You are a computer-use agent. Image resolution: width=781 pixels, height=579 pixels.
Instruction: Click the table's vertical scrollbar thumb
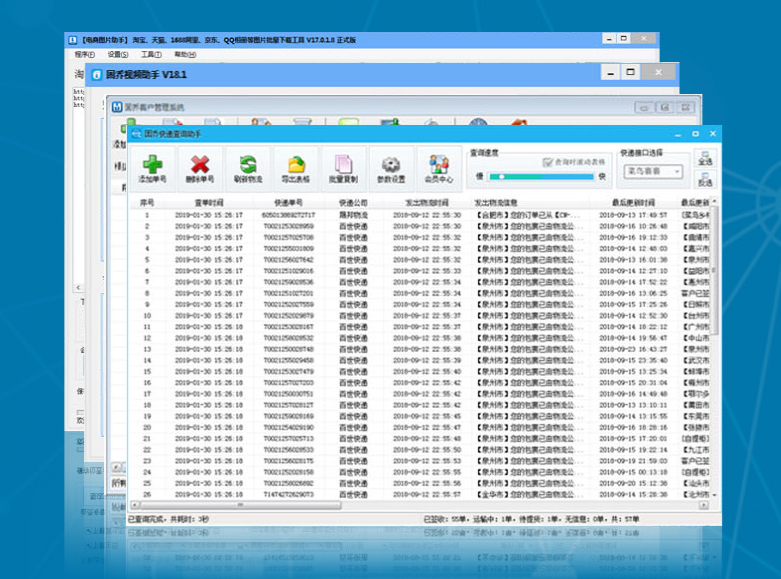(x=714, y=270)
